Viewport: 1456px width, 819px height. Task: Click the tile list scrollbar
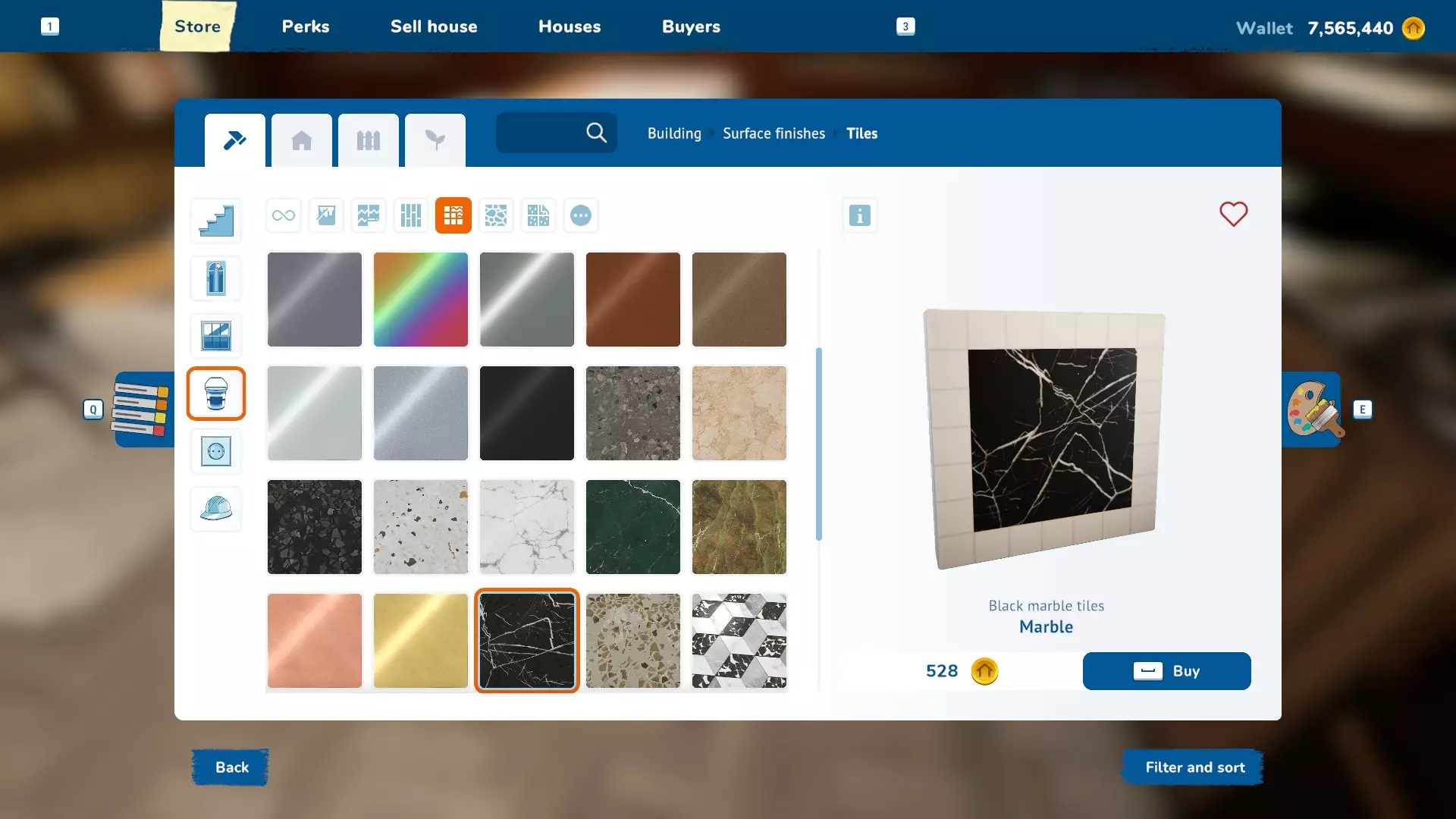tap(819, 444)
